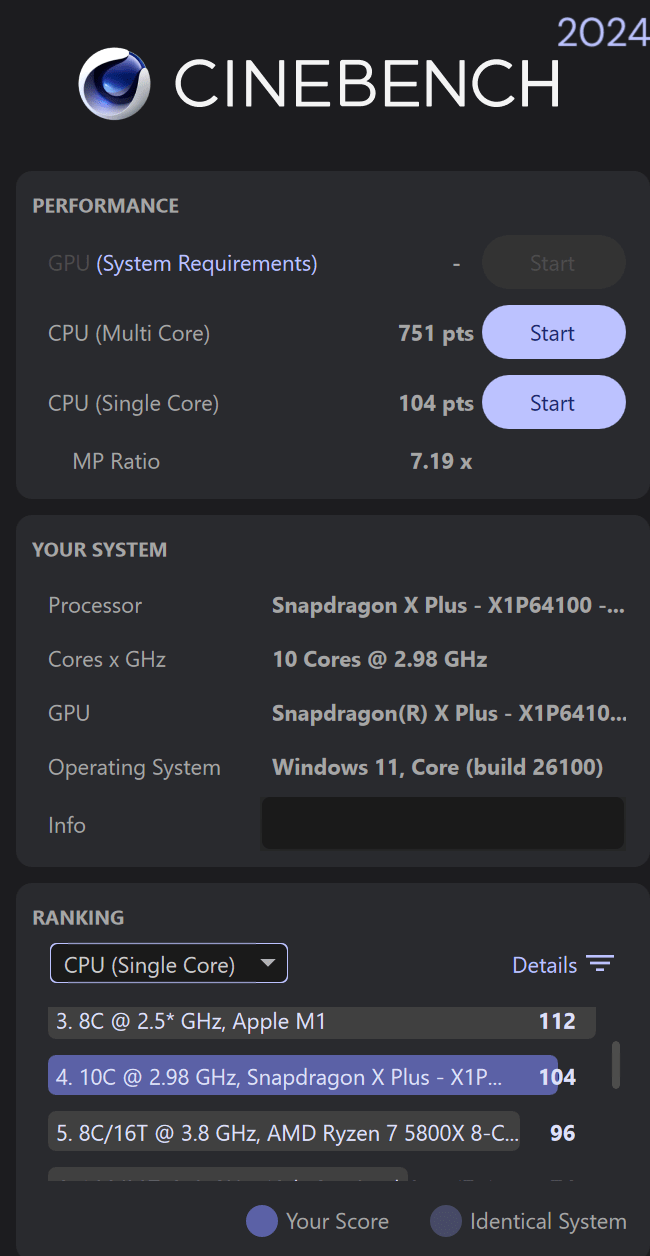Open the CPU (Single Core) ranking dropdown
650x1256 pixels.
[169, 964]
